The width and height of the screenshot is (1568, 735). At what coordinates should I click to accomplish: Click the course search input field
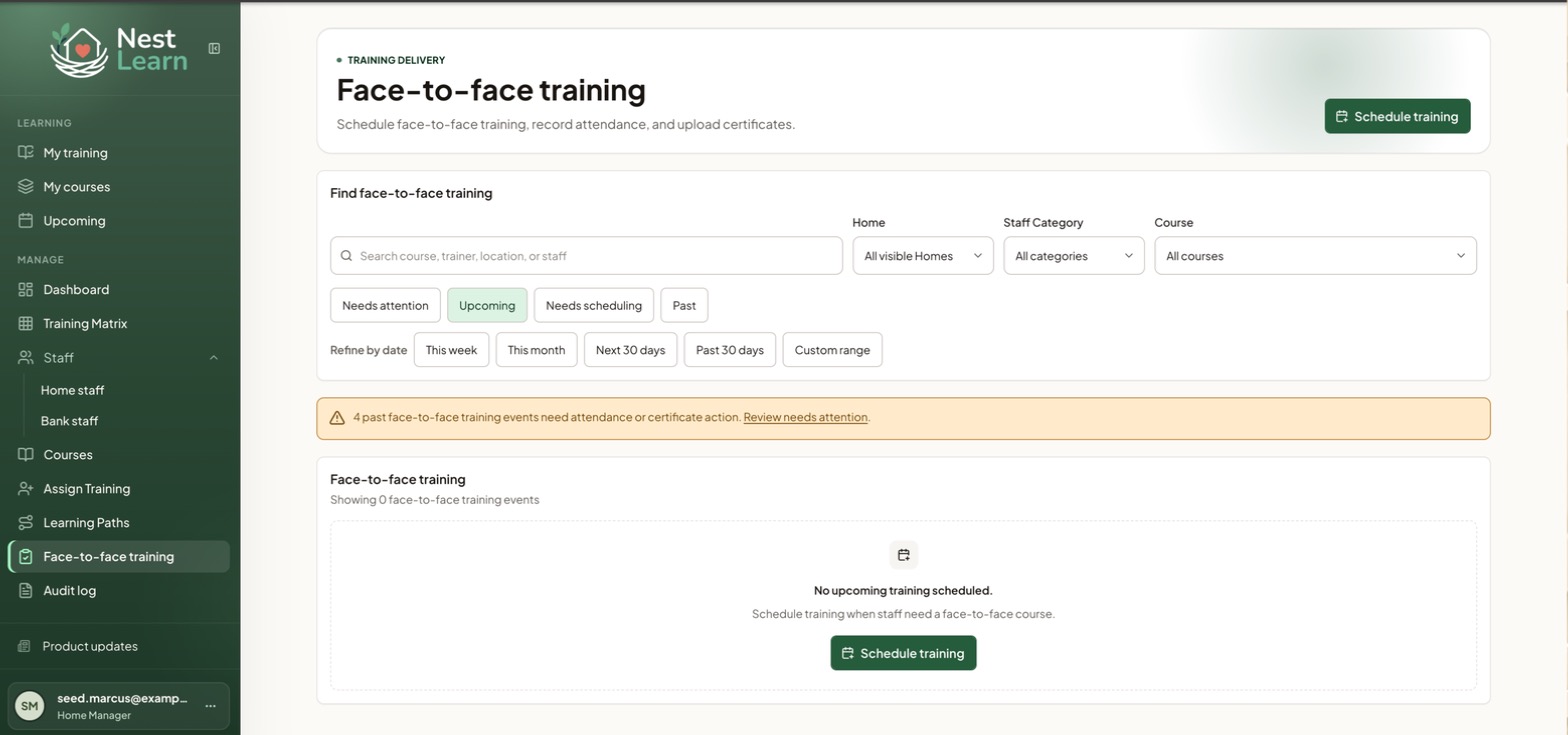pos(586,256)
